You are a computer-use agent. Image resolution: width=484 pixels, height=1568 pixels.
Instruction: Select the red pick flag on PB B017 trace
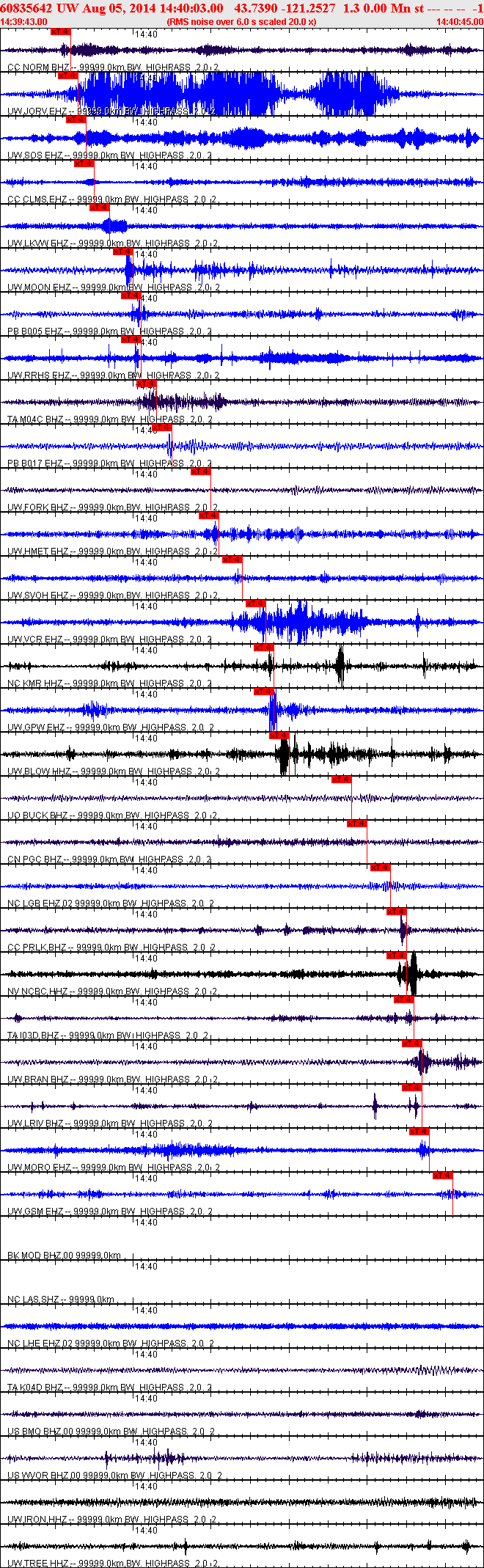pos(162,428)
